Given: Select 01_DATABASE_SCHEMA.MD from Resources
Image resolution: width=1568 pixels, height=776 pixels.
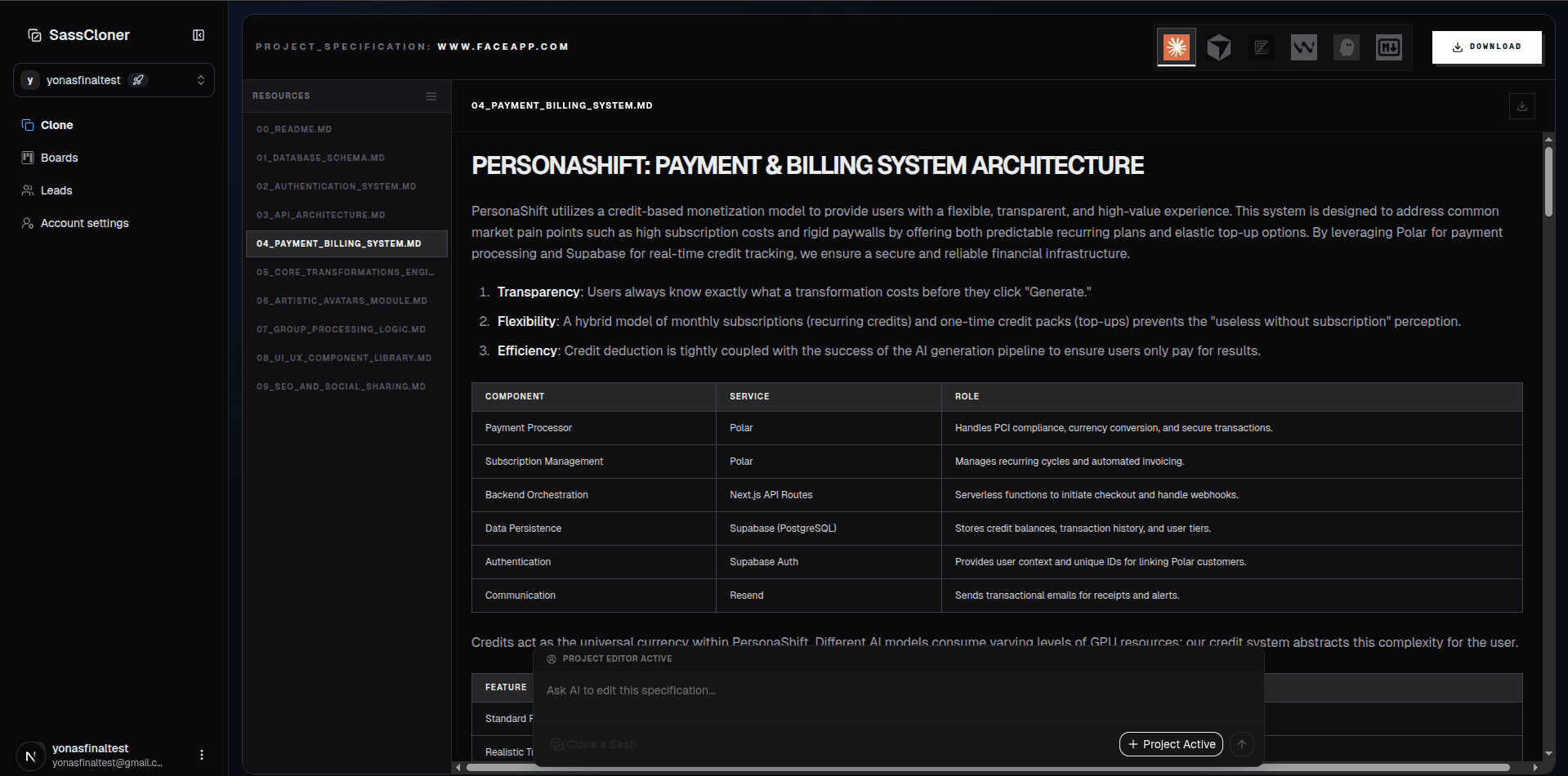Looking at the screenshot, I should 320,157.
